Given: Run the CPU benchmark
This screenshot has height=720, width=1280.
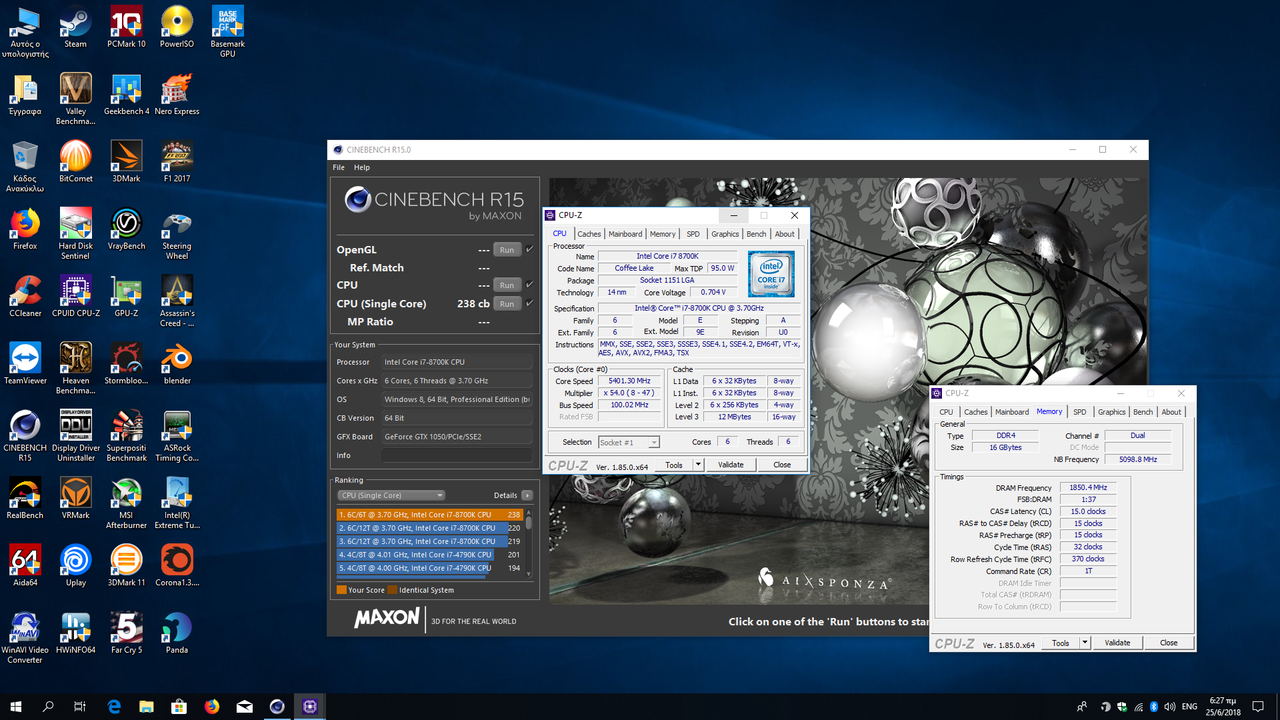Looking at the screenshot, I should click(507, 285).
